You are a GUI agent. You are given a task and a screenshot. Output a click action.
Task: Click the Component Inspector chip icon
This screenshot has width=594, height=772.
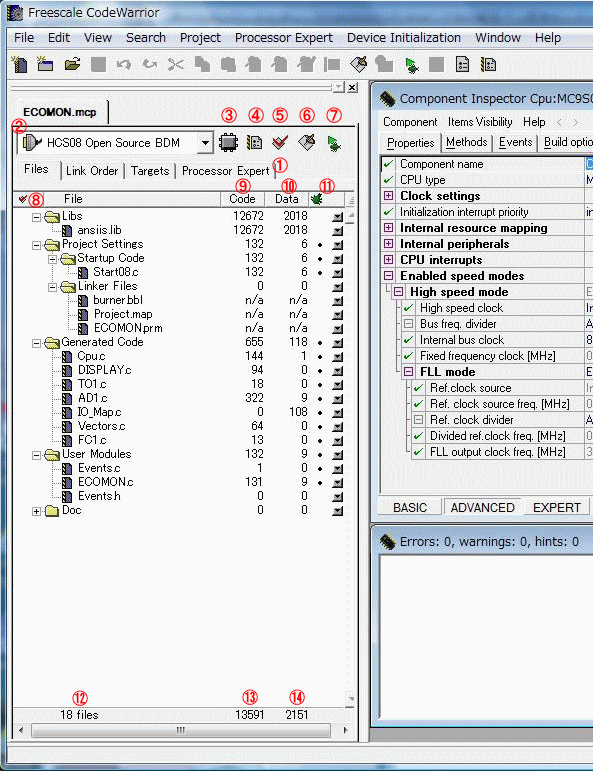387,99
